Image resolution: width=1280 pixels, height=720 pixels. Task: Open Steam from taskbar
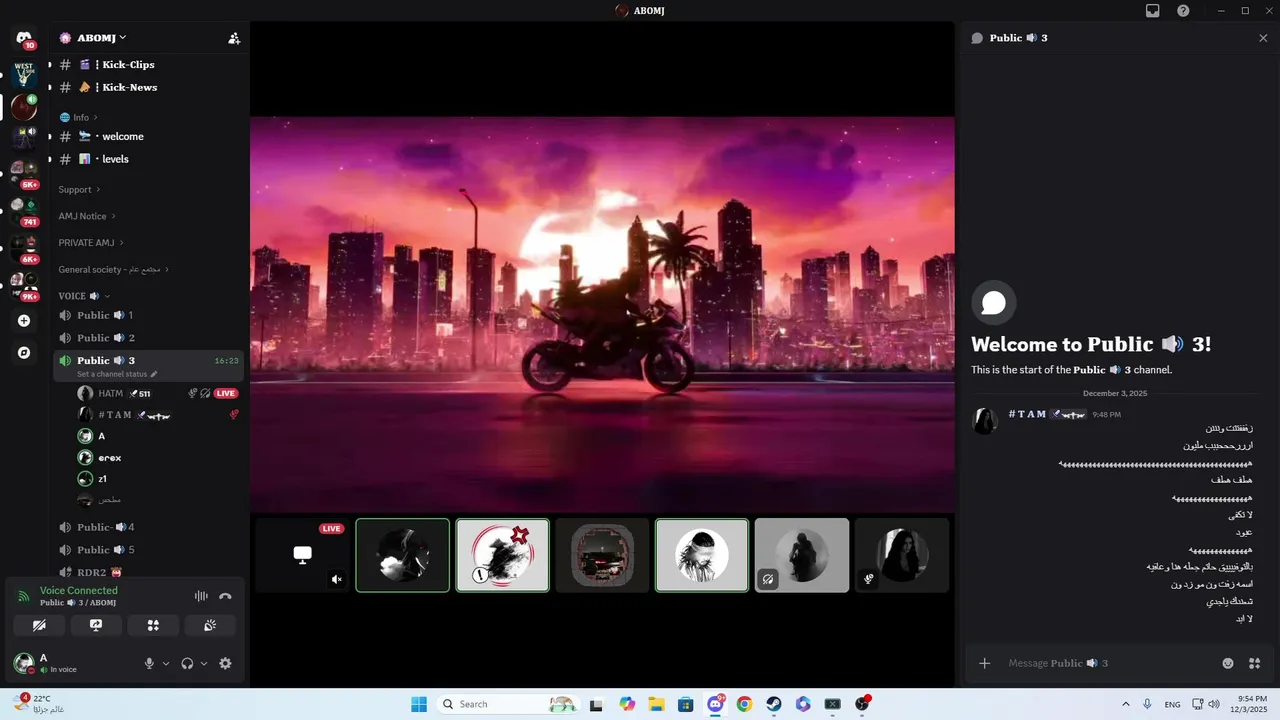[x=774, y=704]
